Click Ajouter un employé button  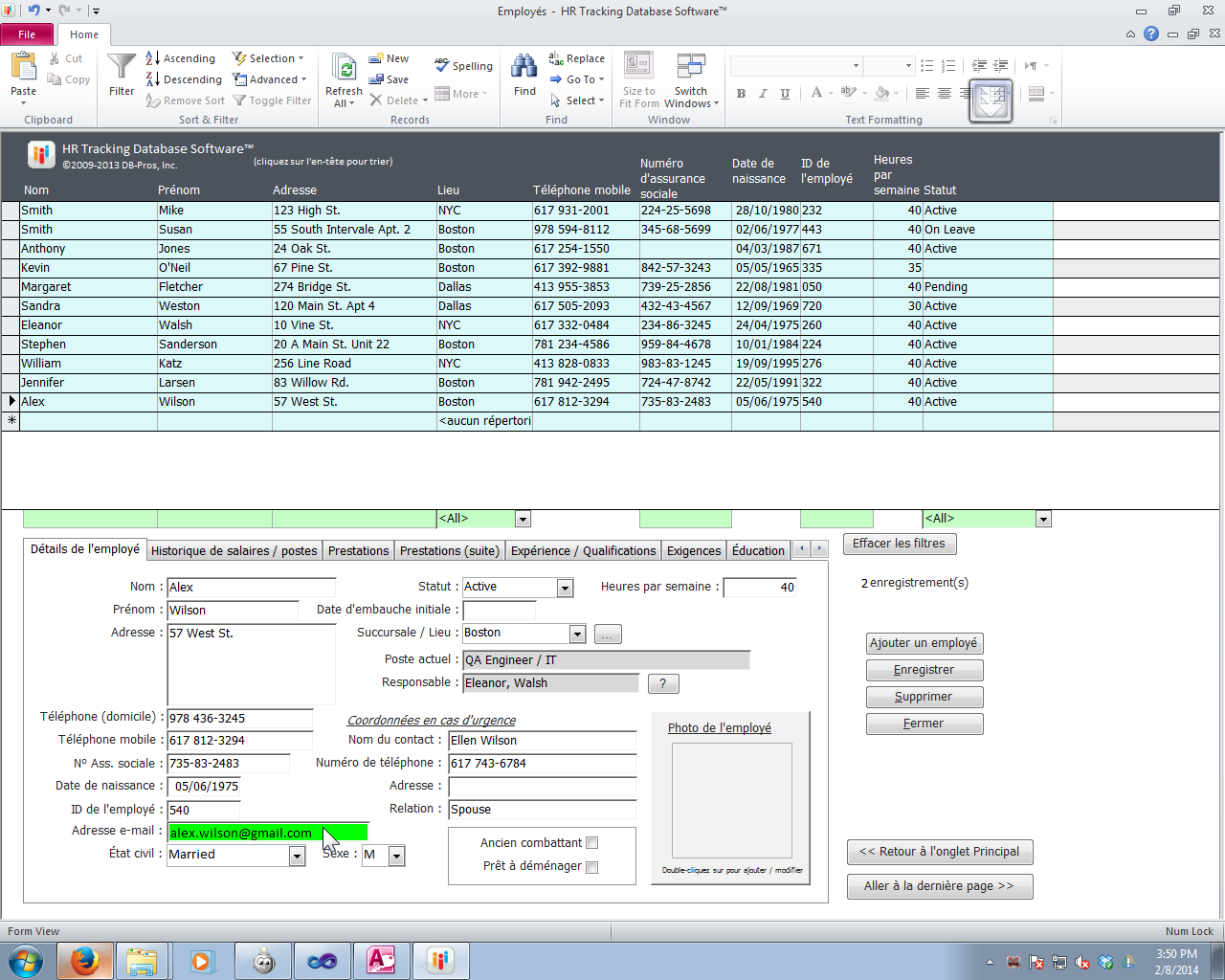coord(924,643)
